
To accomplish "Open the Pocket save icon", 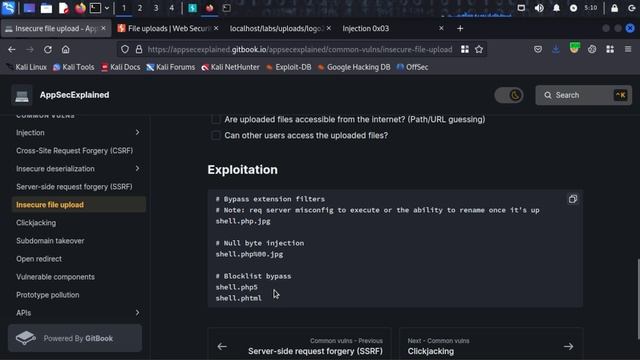I will coord(538,49).
